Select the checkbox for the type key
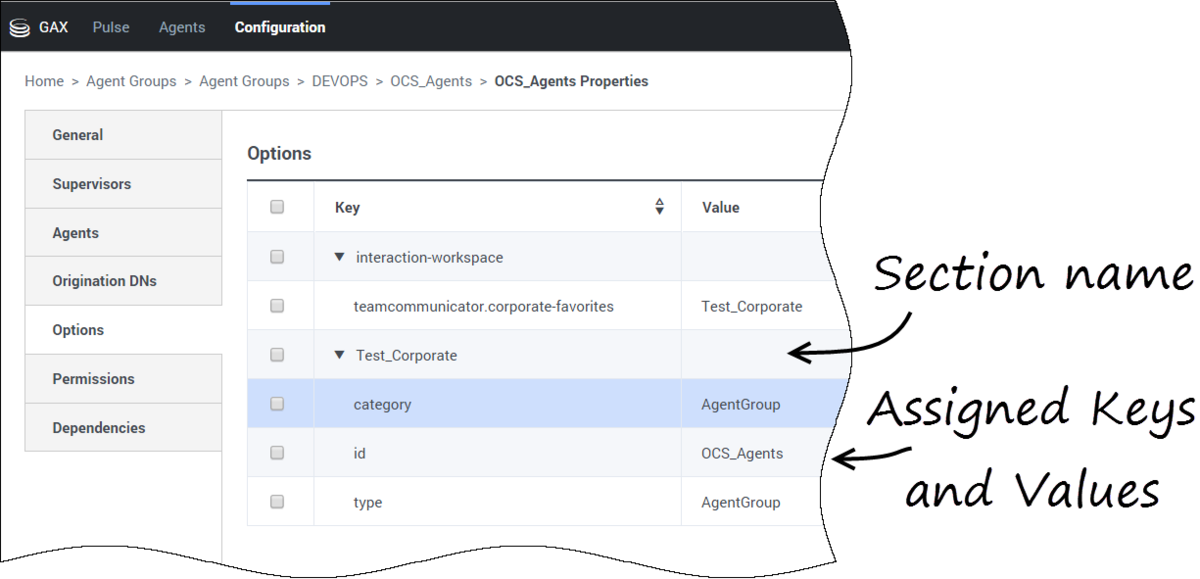Image resolution: width=1200 pixels, height=579 pixels. tap(277, 502)
